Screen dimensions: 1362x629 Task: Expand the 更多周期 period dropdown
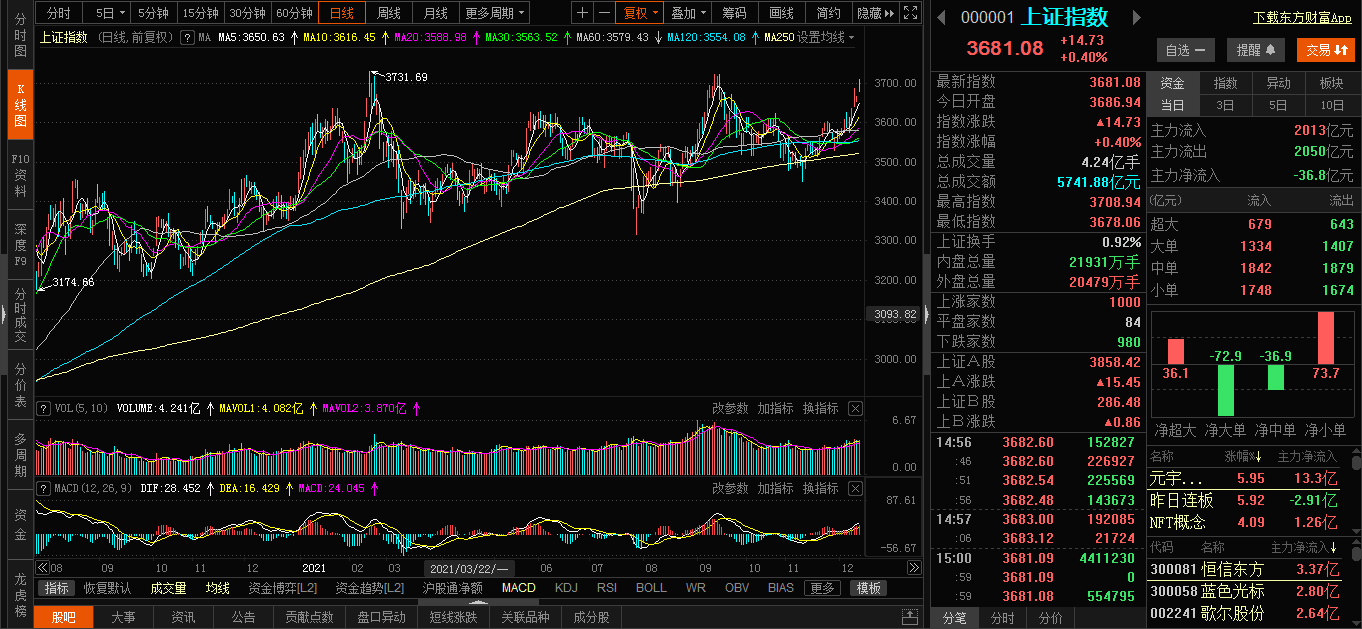click(x=495, y=13)
